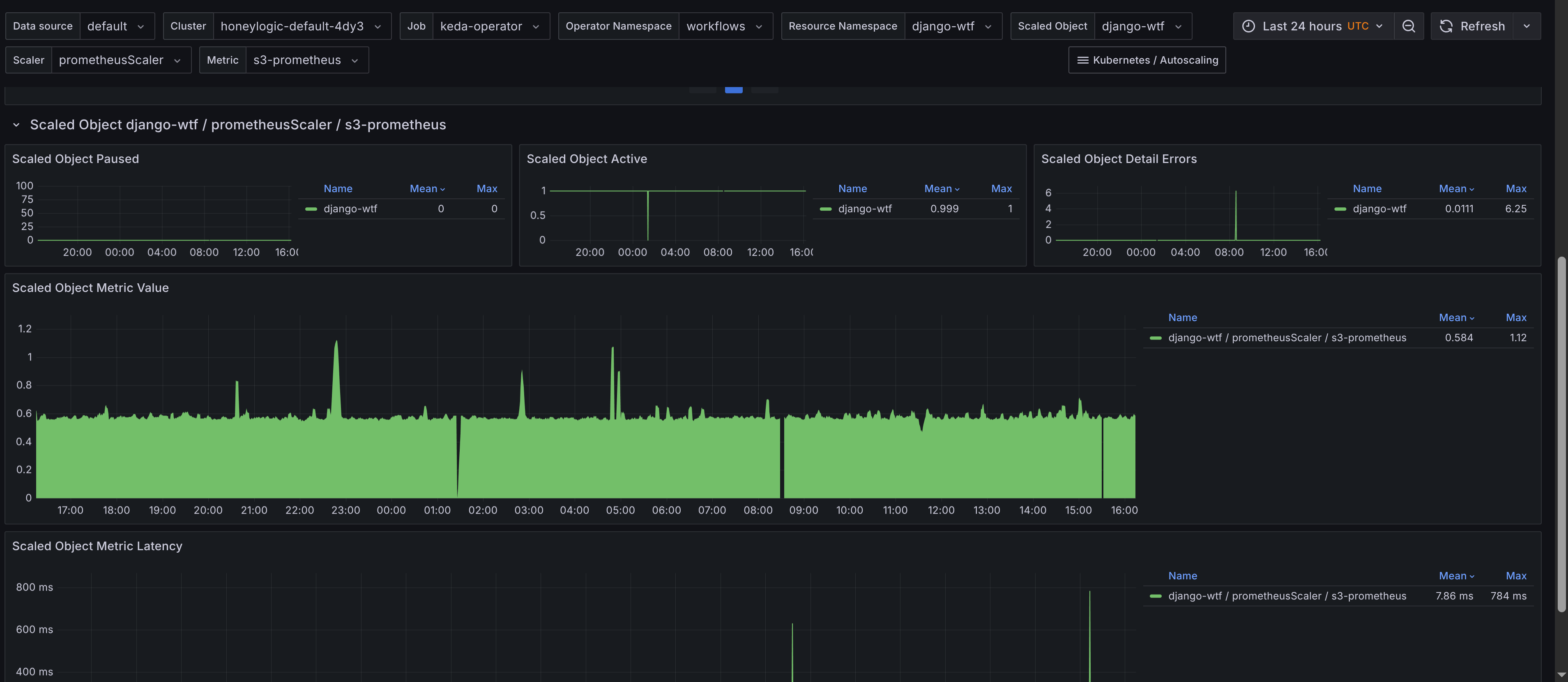1568x682 pixels.
Task: Open the clock icon time picker
Action: [x=1314, y=26]
